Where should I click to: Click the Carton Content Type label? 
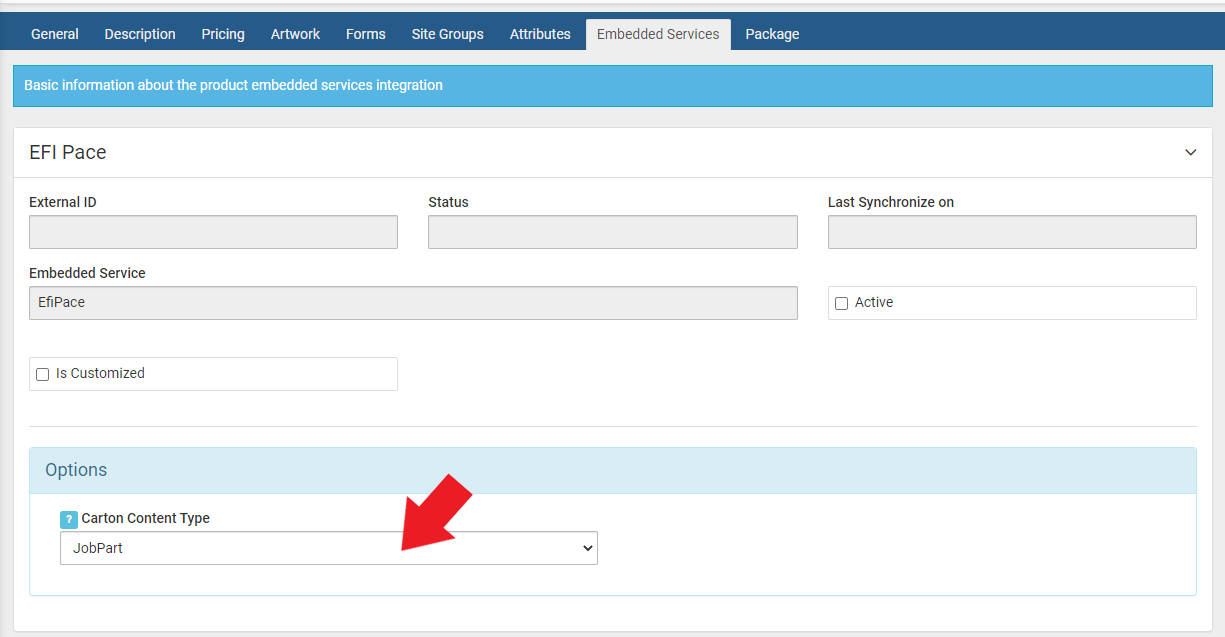coord(146,518)
